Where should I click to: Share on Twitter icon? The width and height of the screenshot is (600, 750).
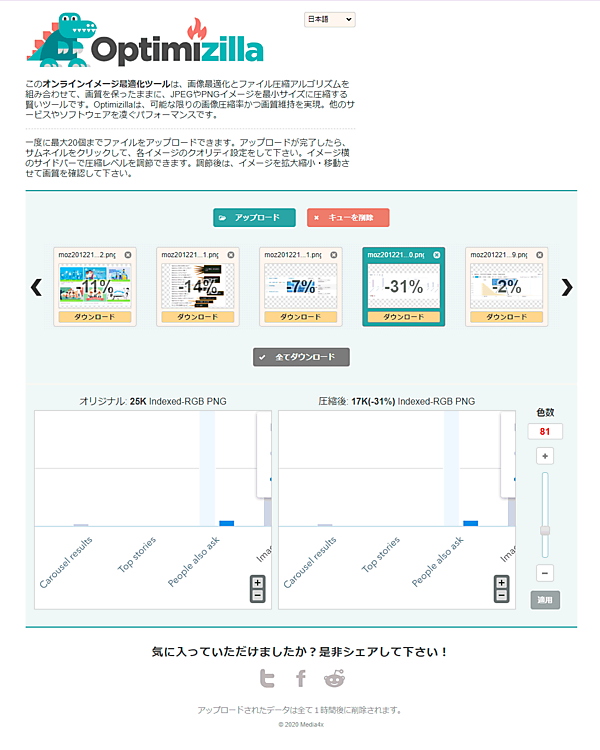click(x=267, y=678)
